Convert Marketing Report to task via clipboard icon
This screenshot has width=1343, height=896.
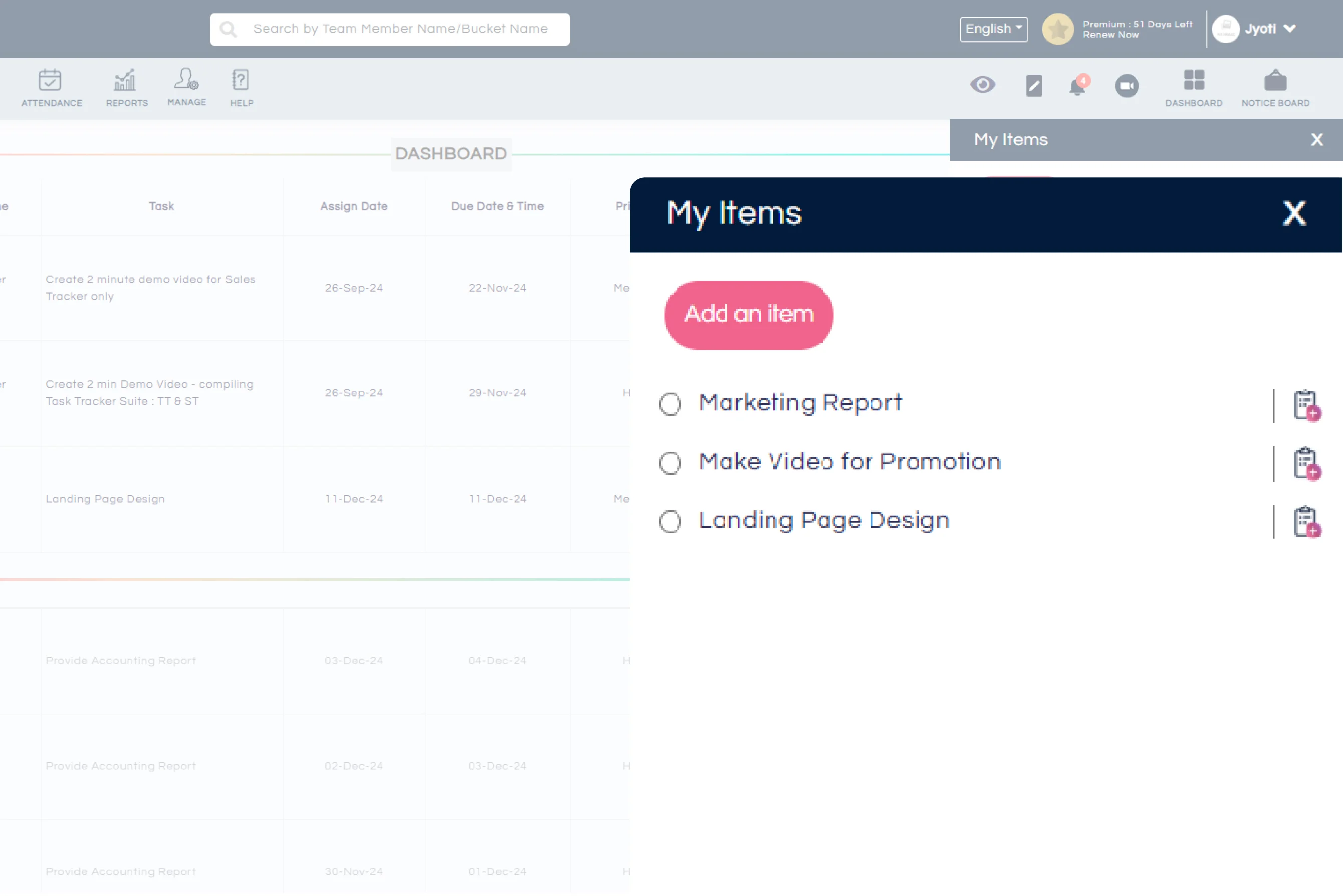click(x=1306, y=406)
